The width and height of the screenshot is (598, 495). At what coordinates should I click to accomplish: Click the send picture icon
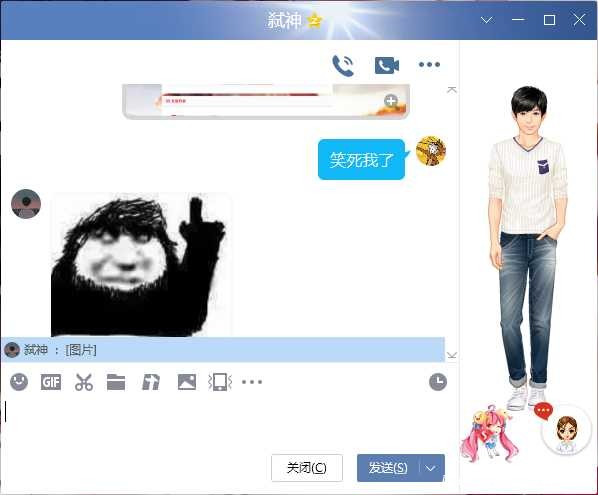pos(187,382)
